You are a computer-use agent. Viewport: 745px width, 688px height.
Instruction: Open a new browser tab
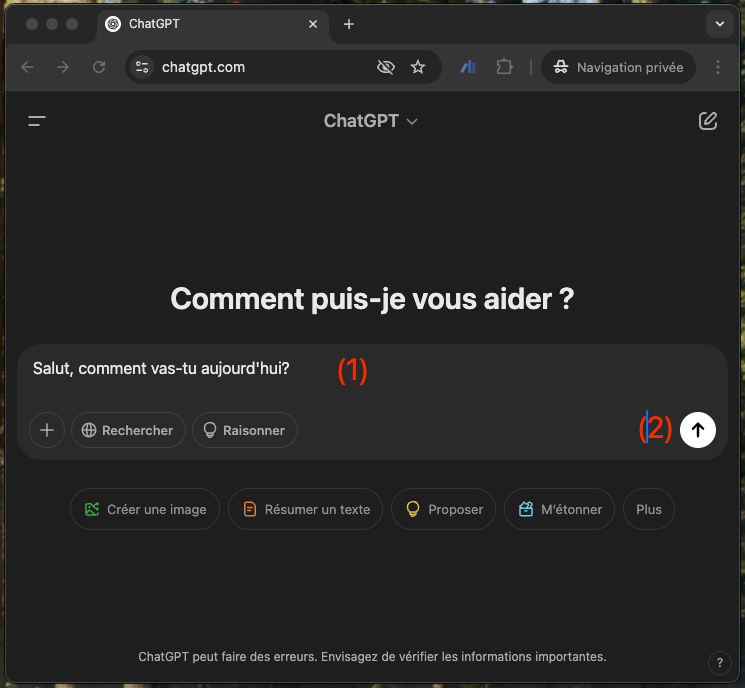[x=349, y=24]
